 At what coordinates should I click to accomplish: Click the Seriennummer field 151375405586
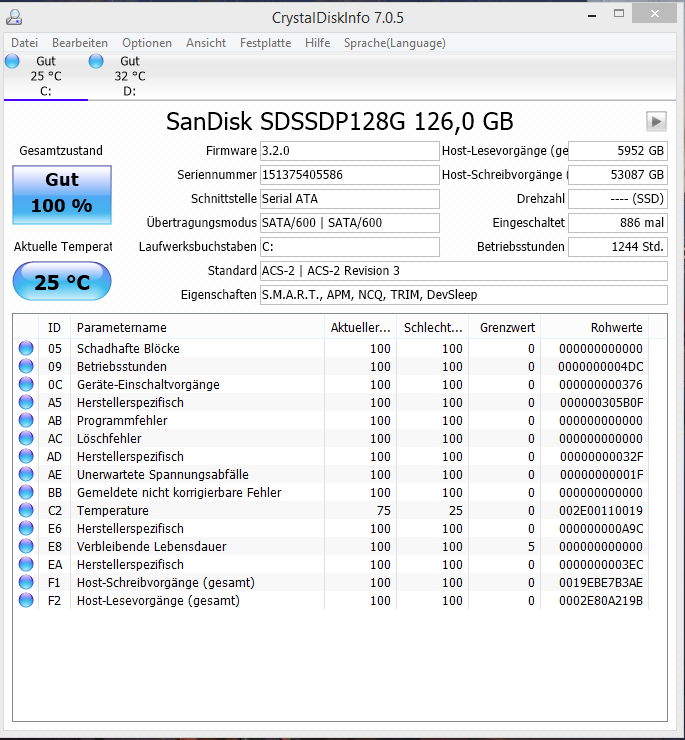[350, 175]
